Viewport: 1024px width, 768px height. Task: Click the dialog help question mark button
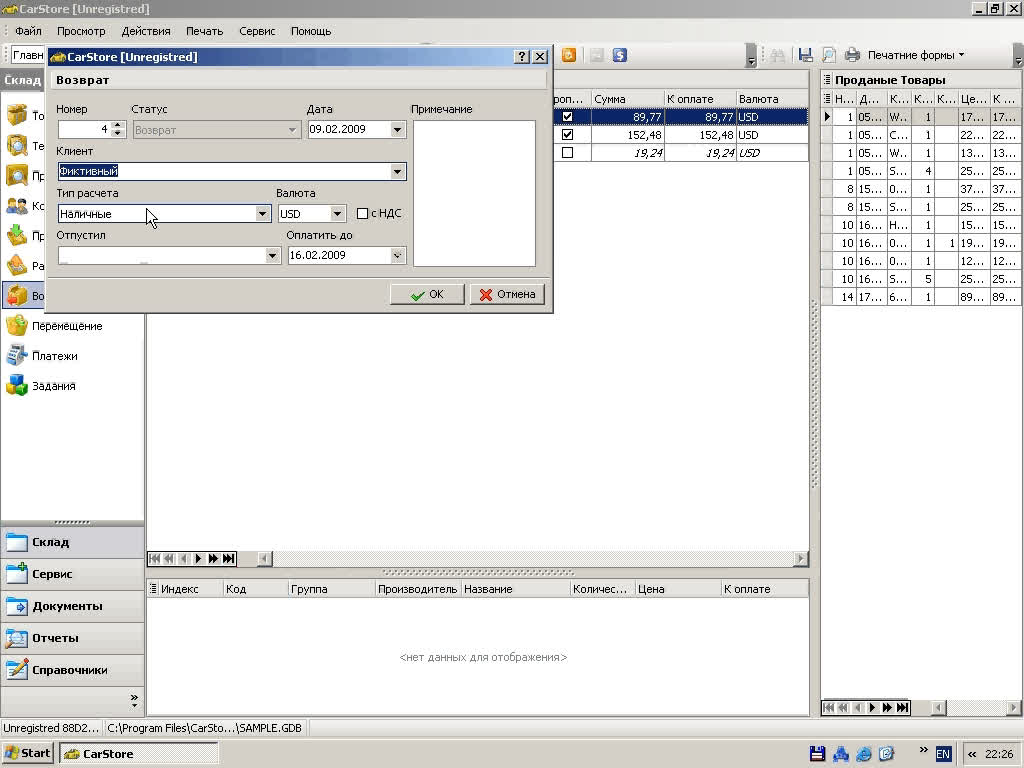521,57
